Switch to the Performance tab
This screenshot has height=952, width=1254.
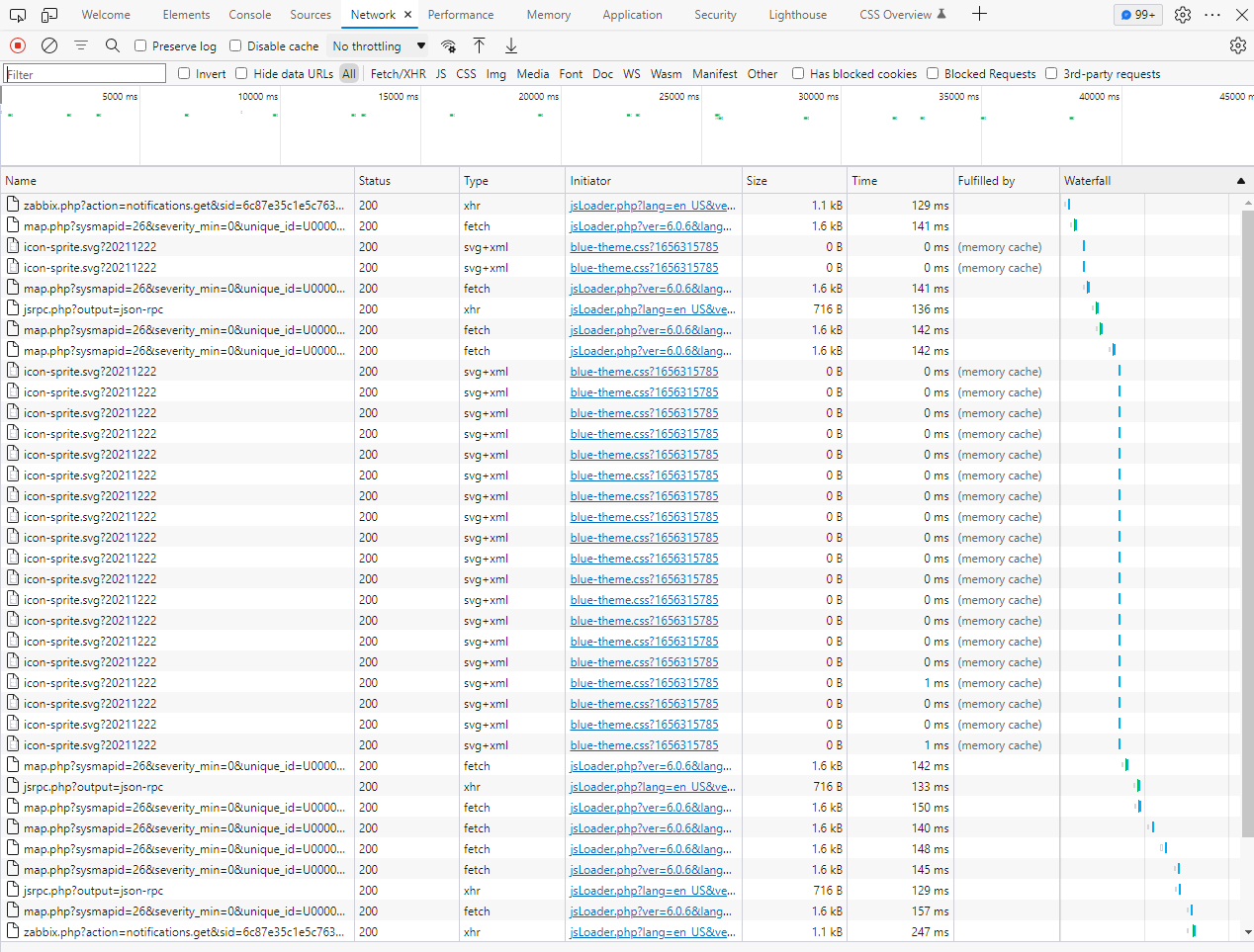tap(461, 15)
